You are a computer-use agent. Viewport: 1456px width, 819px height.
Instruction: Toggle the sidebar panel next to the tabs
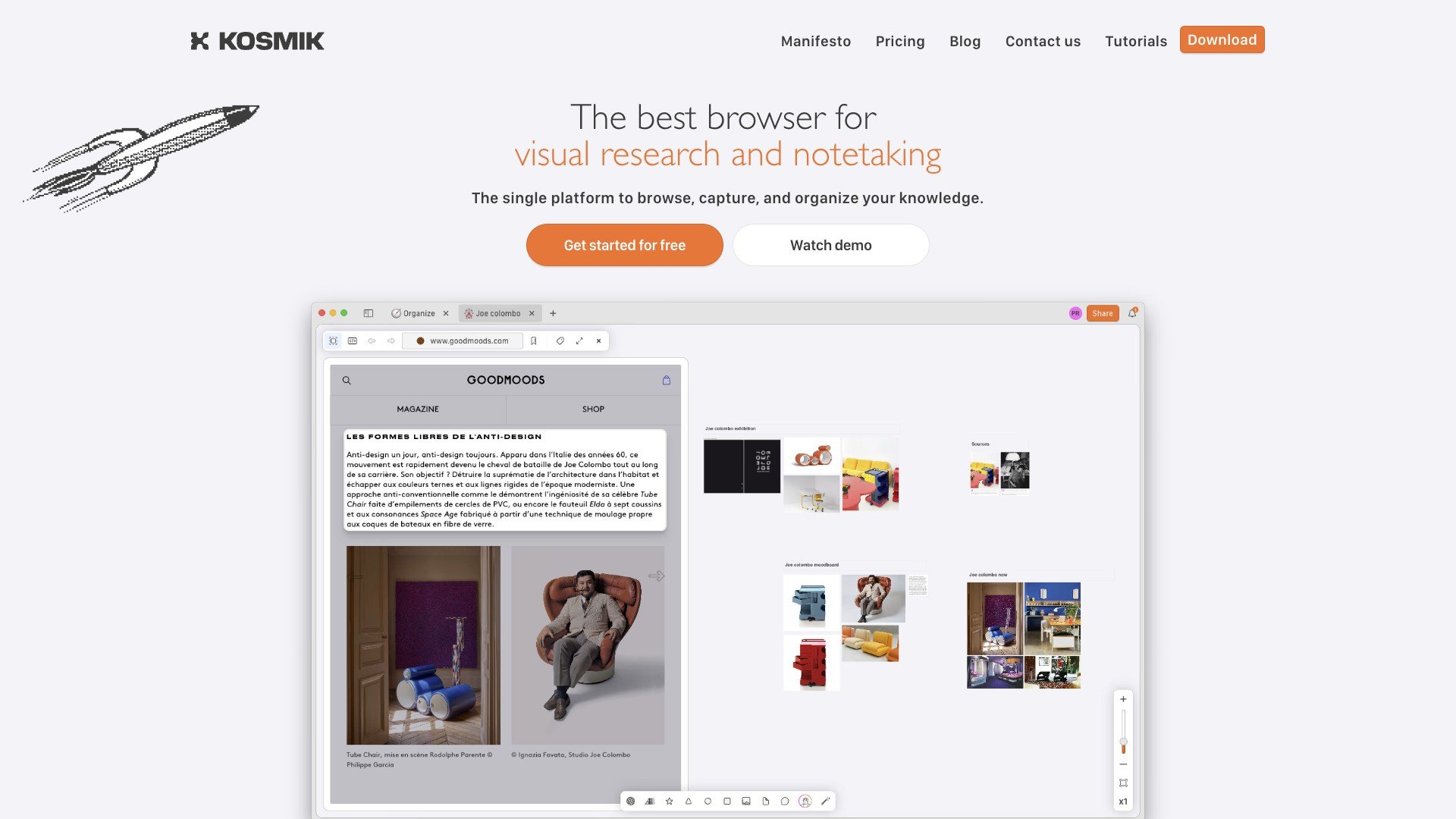[369, 312]
